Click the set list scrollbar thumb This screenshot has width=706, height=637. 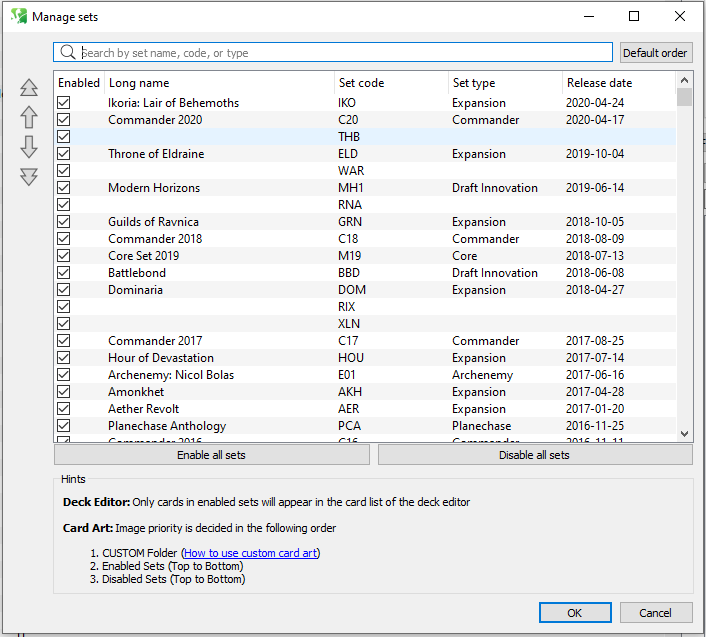(684, 97)
